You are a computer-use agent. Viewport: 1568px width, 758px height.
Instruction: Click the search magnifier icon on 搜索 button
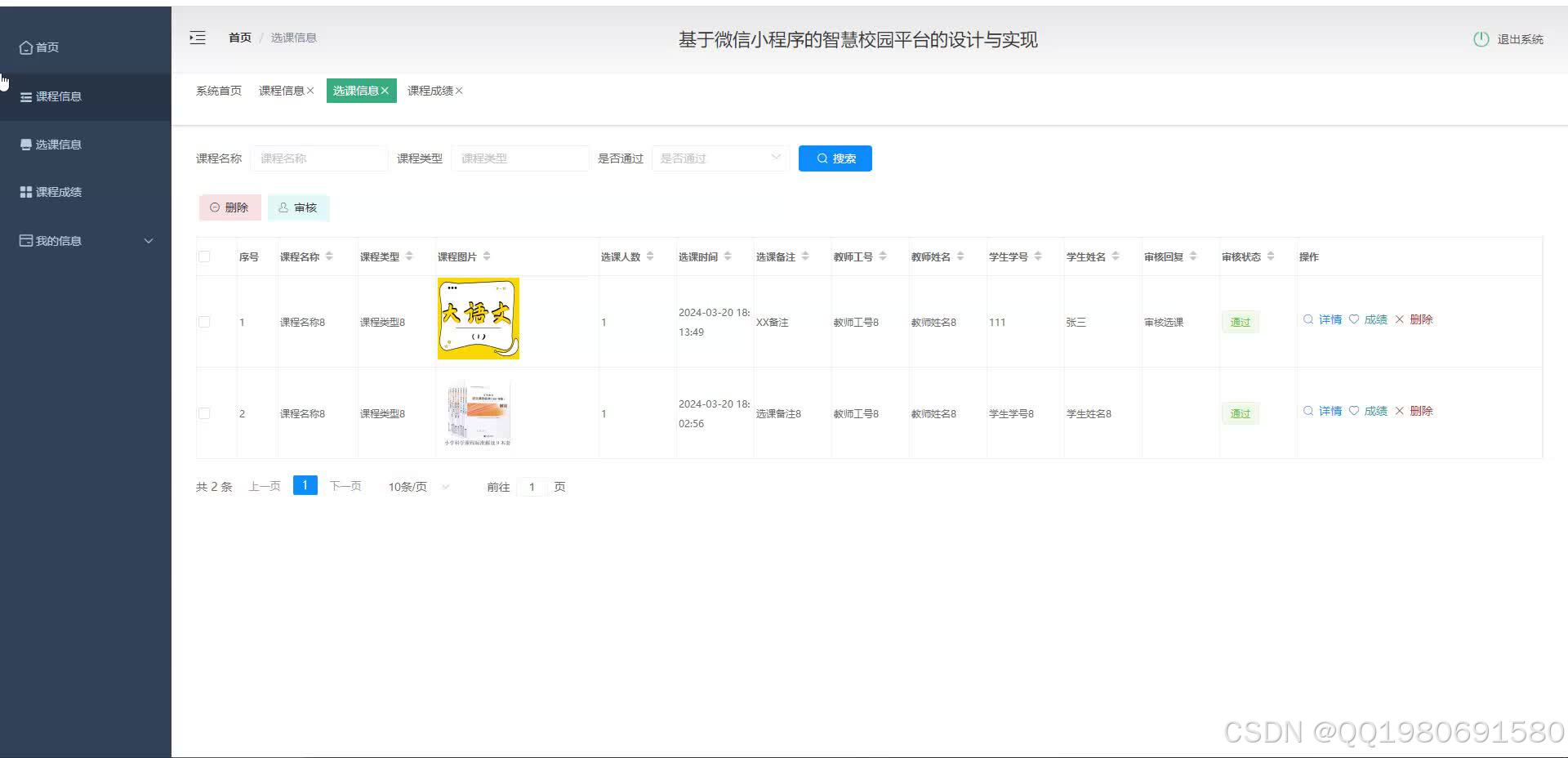click(822, 158)
